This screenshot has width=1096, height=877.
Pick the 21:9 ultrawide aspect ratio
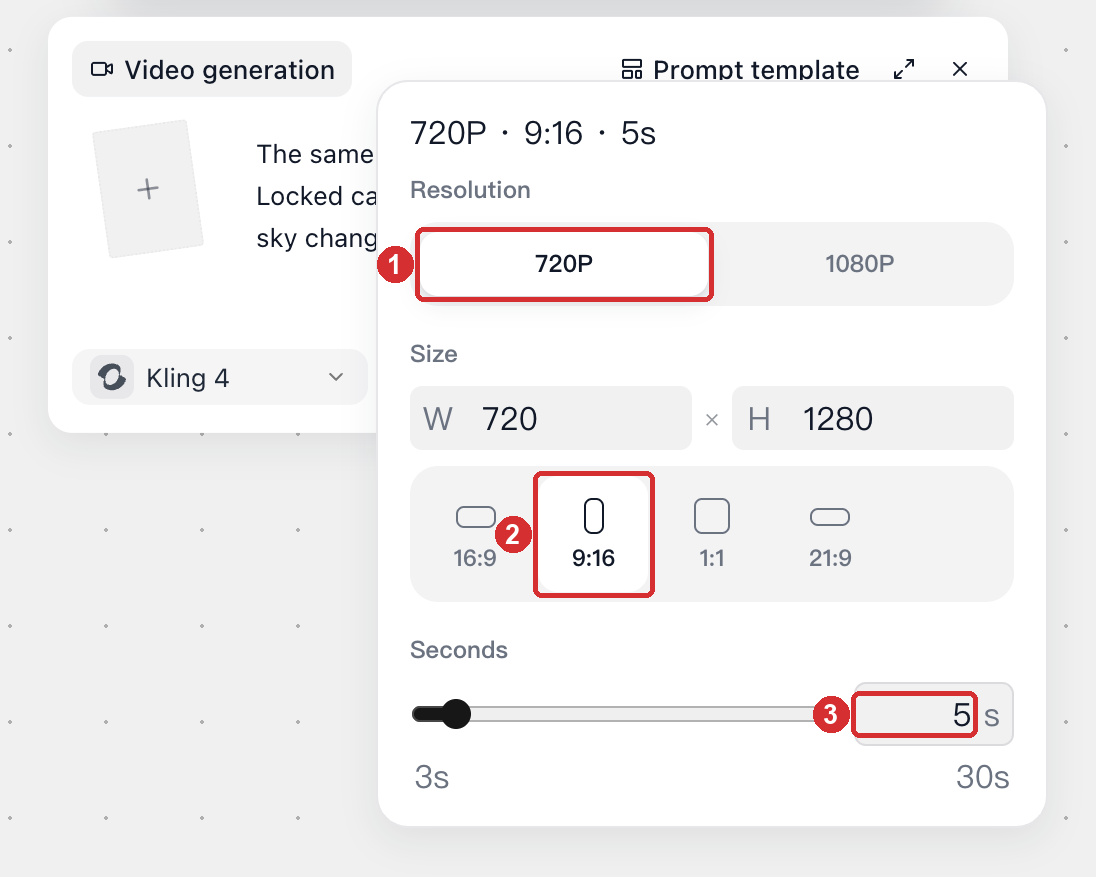pos(830,534)
